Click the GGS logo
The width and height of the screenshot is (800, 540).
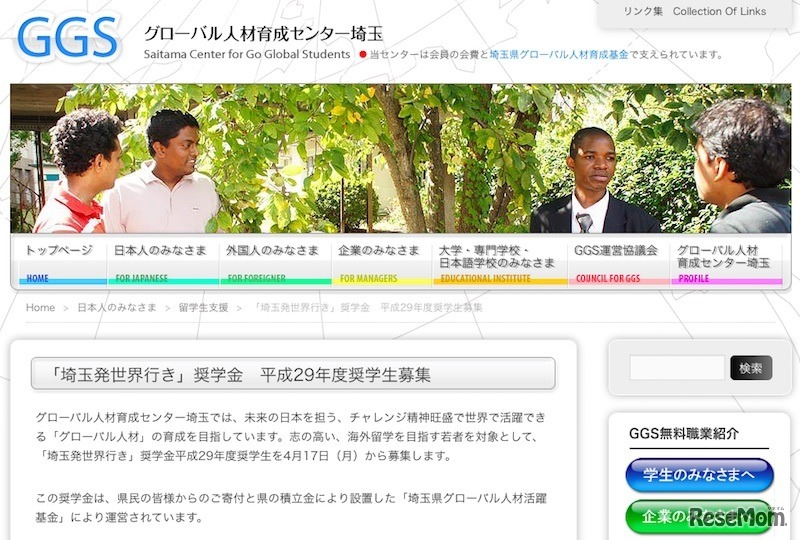click(68, 37)
